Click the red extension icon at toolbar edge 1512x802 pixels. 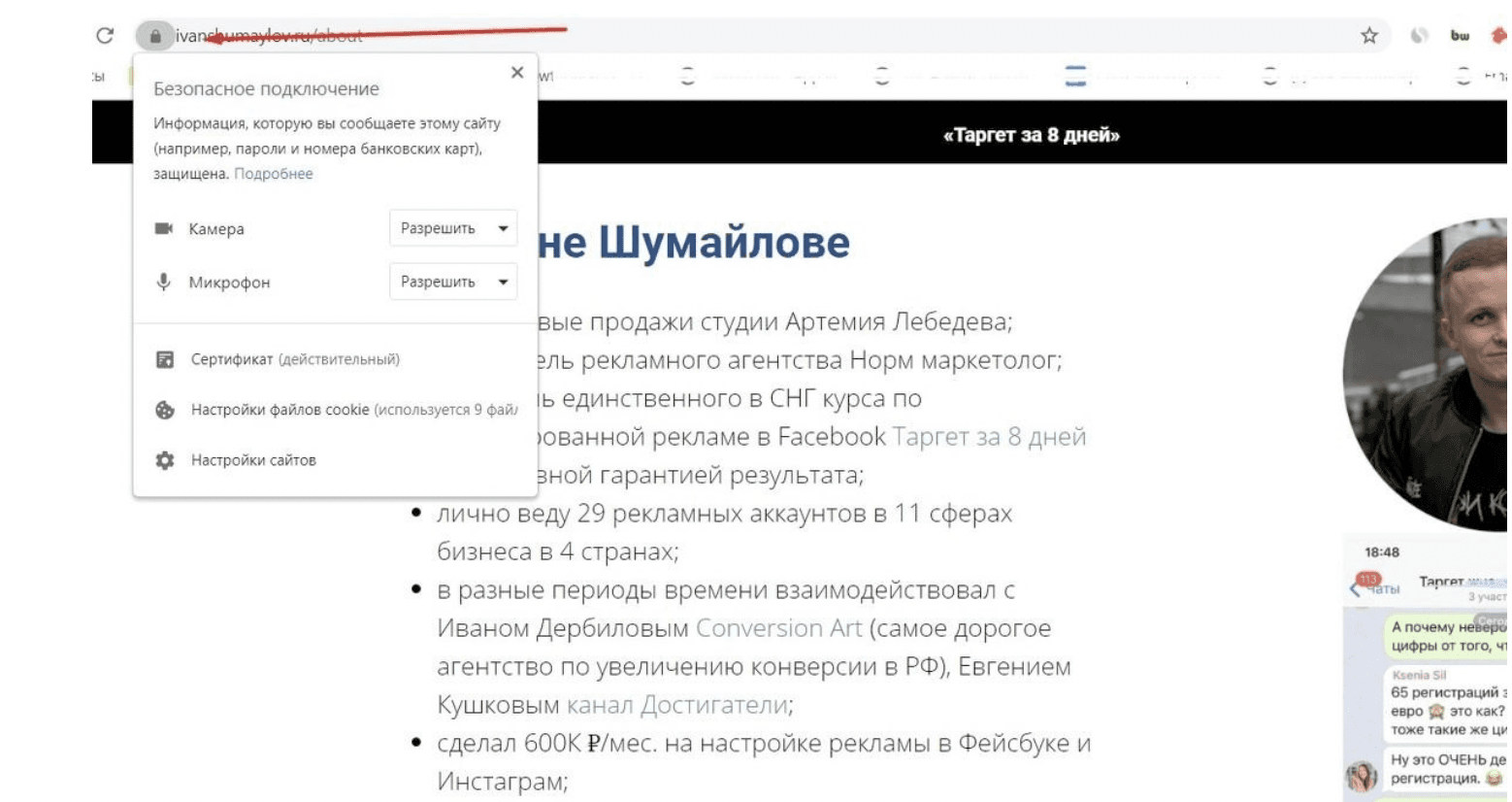[x=1499, y=36]
